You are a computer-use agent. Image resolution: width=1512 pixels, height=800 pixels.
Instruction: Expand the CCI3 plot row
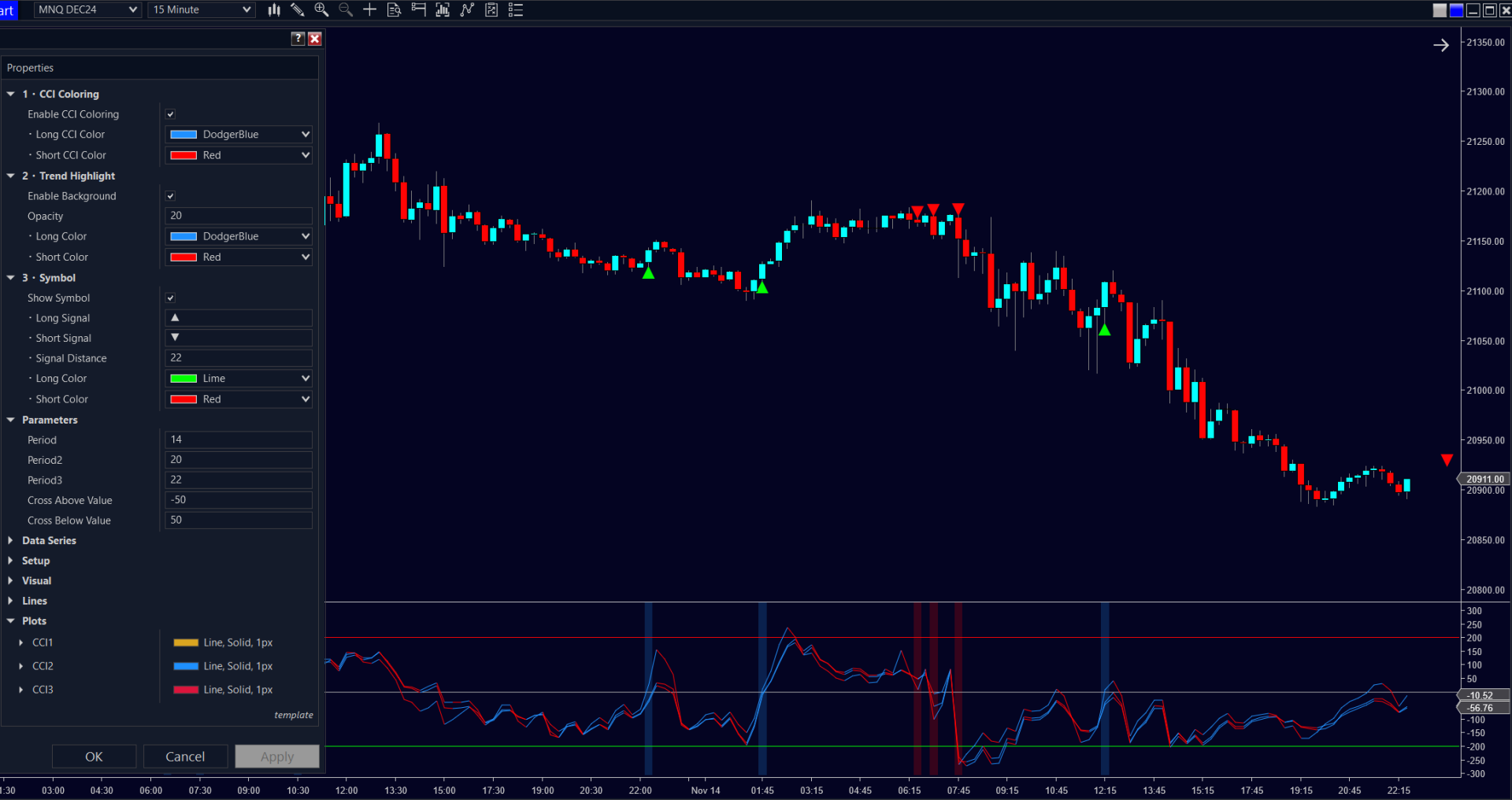click(x=21, y=690)
